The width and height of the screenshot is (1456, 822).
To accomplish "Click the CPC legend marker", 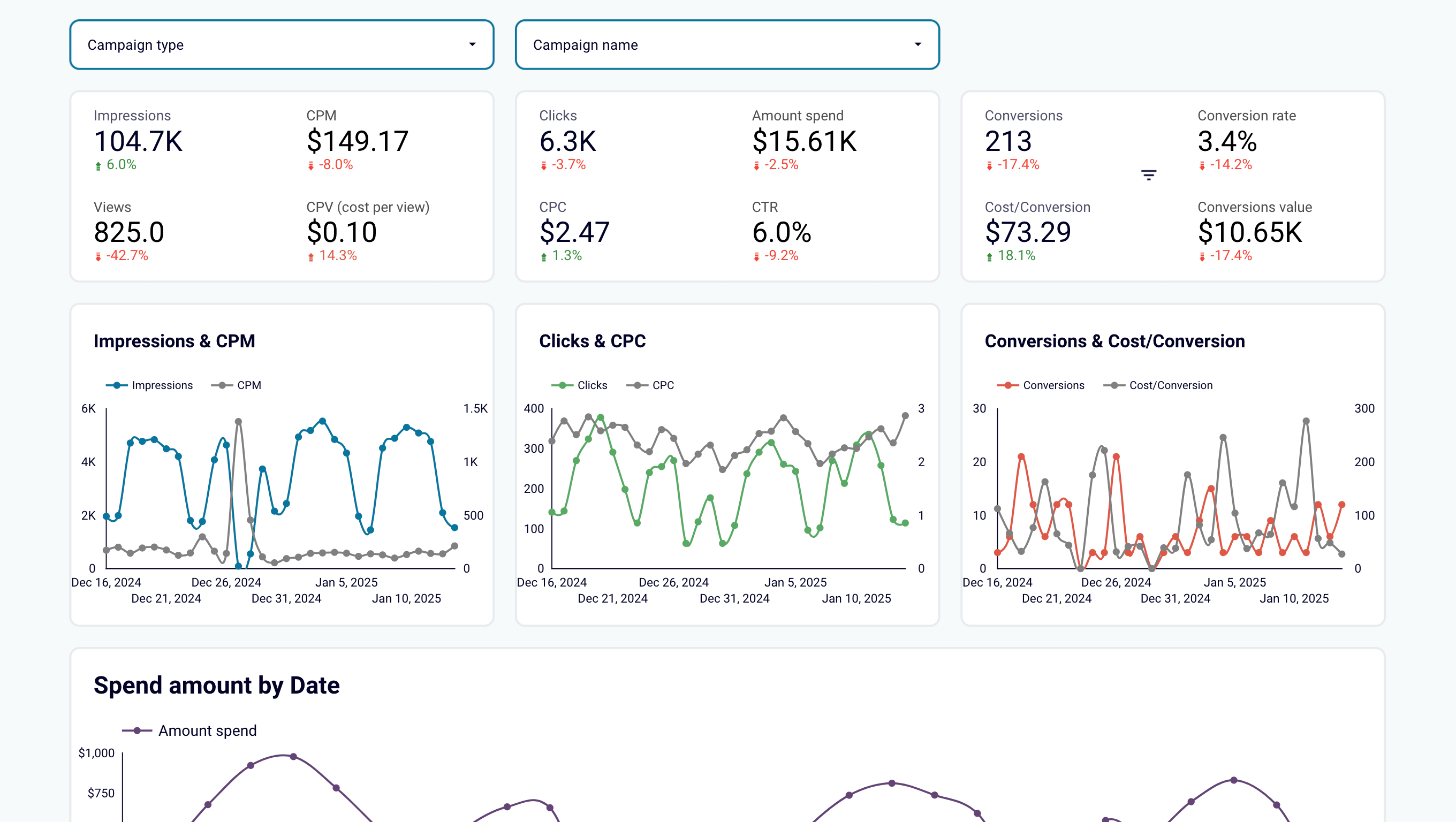I will click(x=637, y=385).
